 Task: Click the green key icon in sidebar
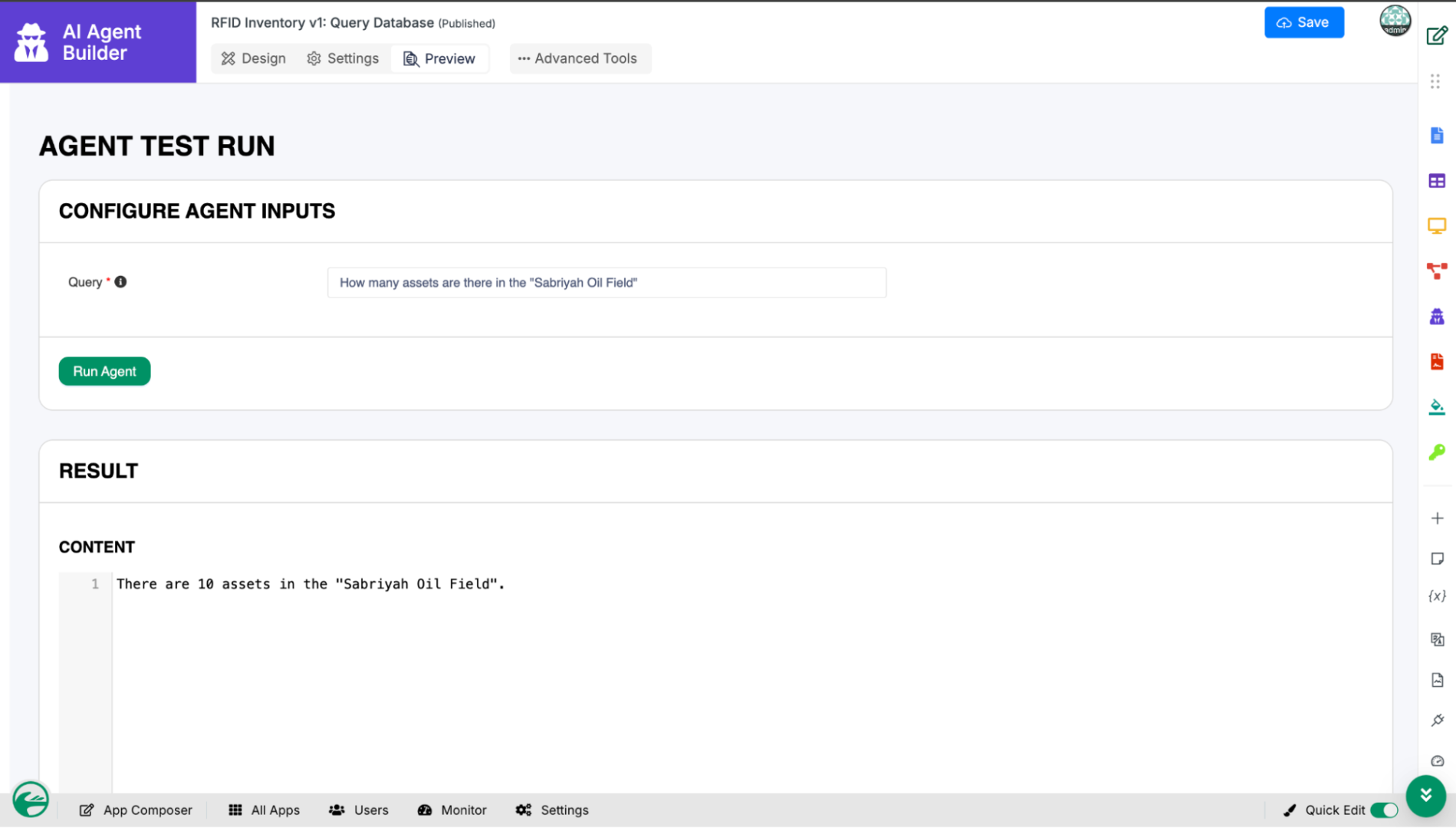coord(1437,452)
